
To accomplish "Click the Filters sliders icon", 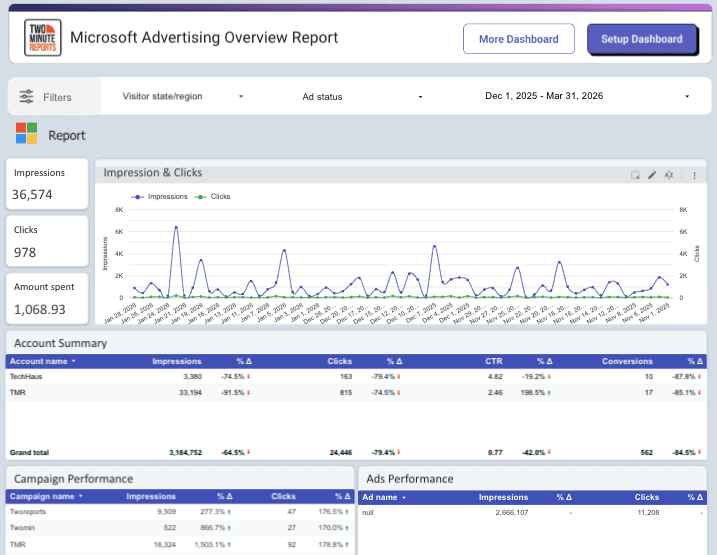I will (x=27, y=96).
